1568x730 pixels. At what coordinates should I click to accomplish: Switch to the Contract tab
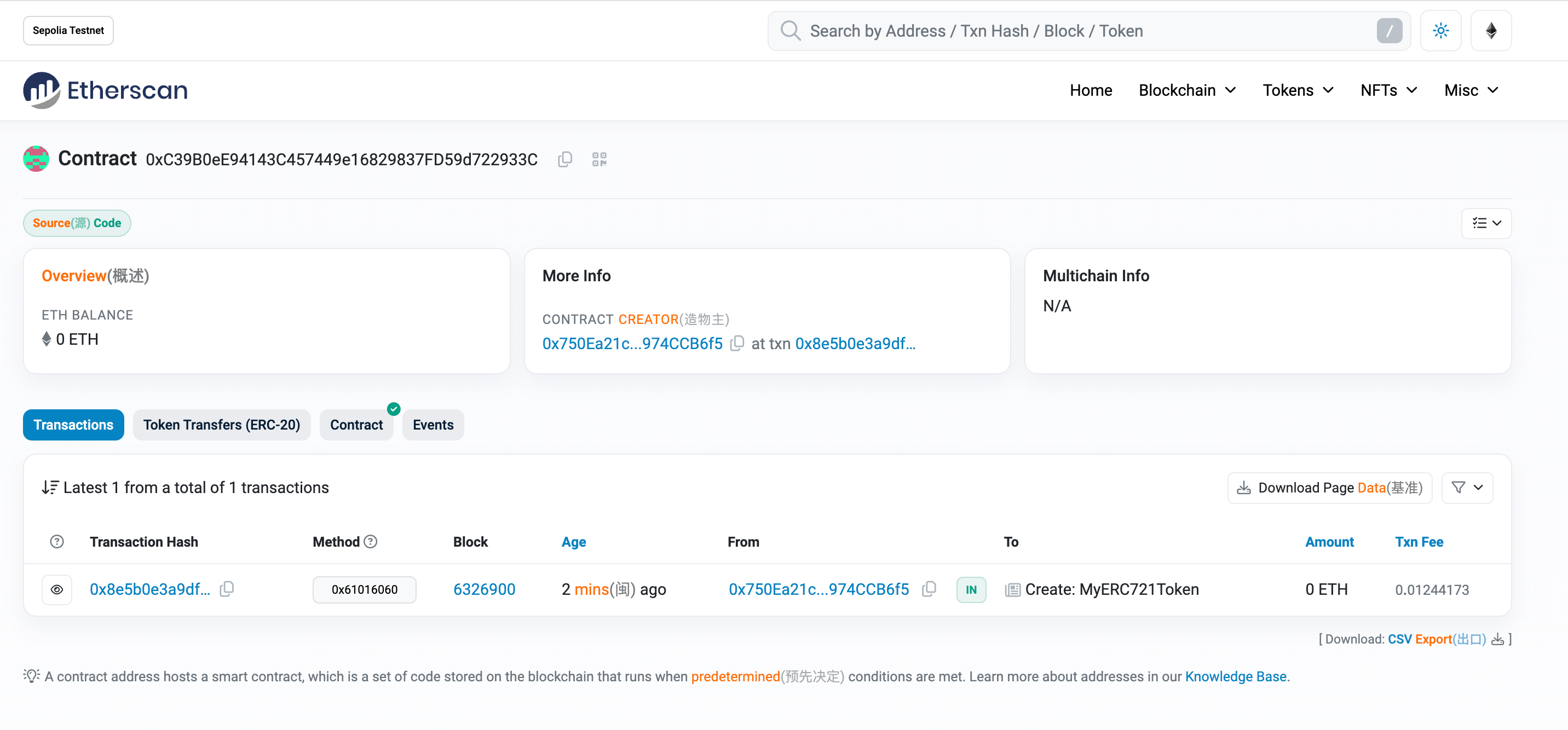click(357, 425)
